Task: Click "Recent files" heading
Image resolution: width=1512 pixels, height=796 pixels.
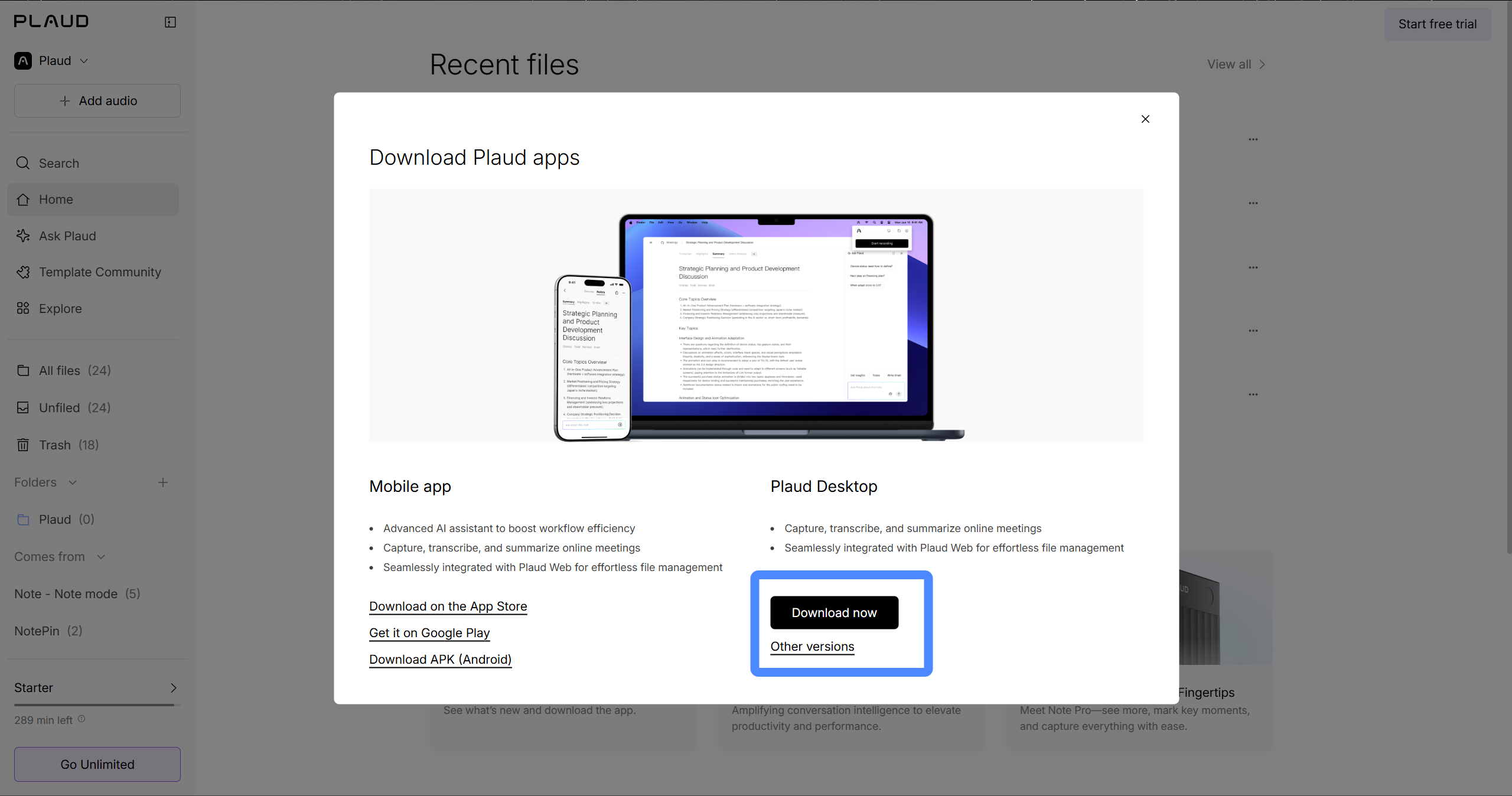Action: (x=504, y=64)
